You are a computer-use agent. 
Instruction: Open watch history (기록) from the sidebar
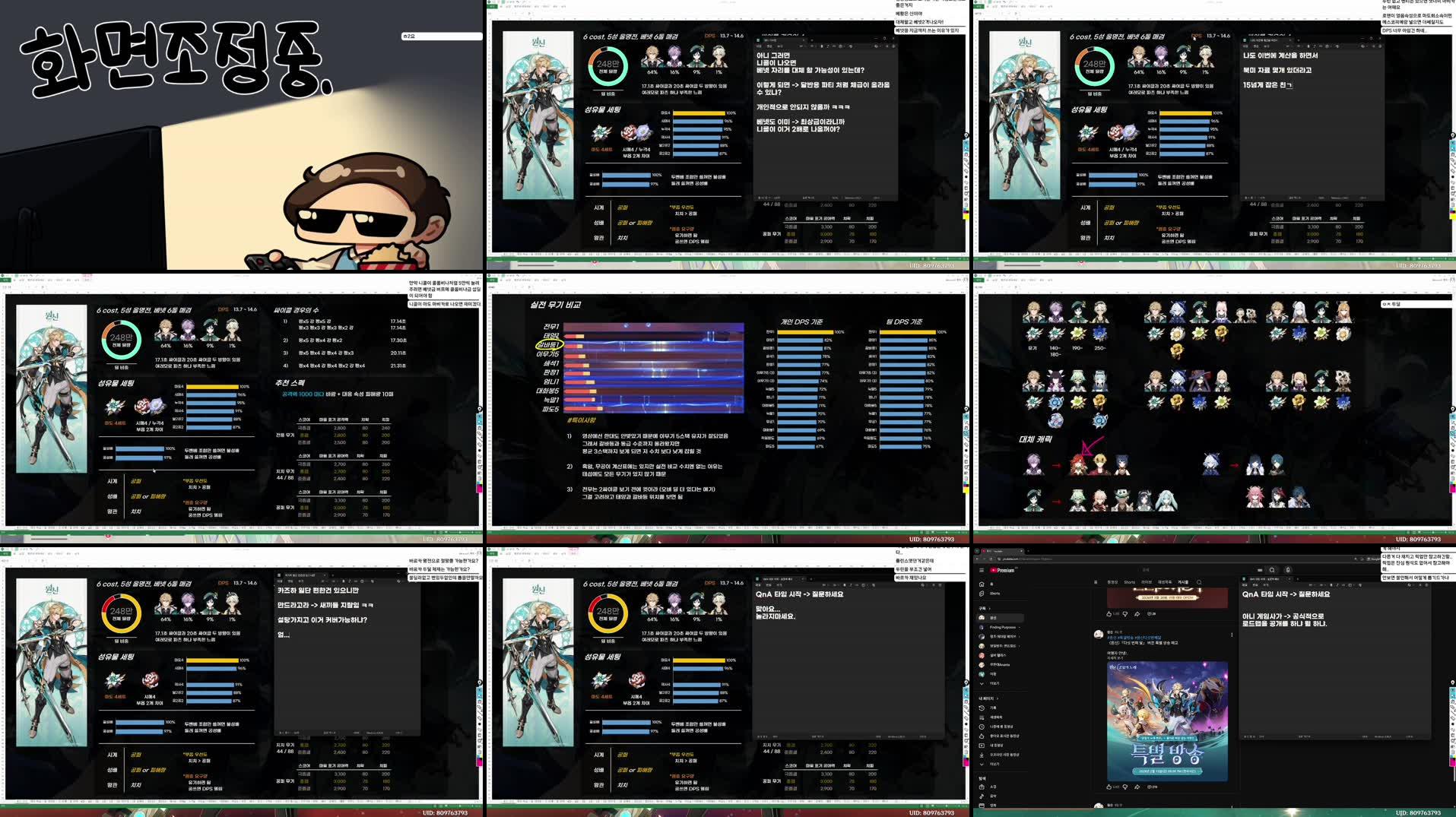(993, 708)
